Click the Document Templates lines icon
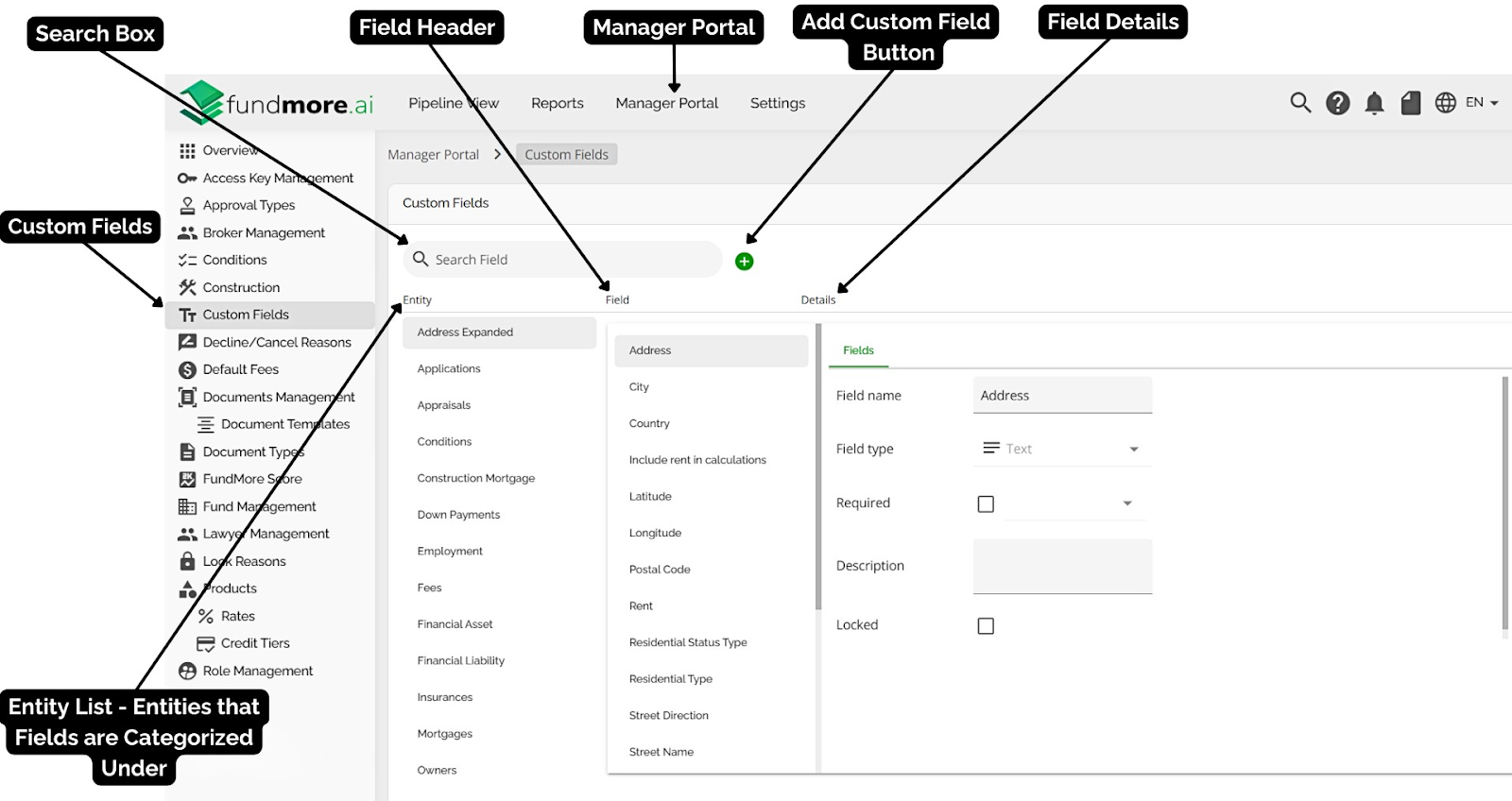Image resolution: width=1512 pixels, height=801 pixels. point(205,424)
